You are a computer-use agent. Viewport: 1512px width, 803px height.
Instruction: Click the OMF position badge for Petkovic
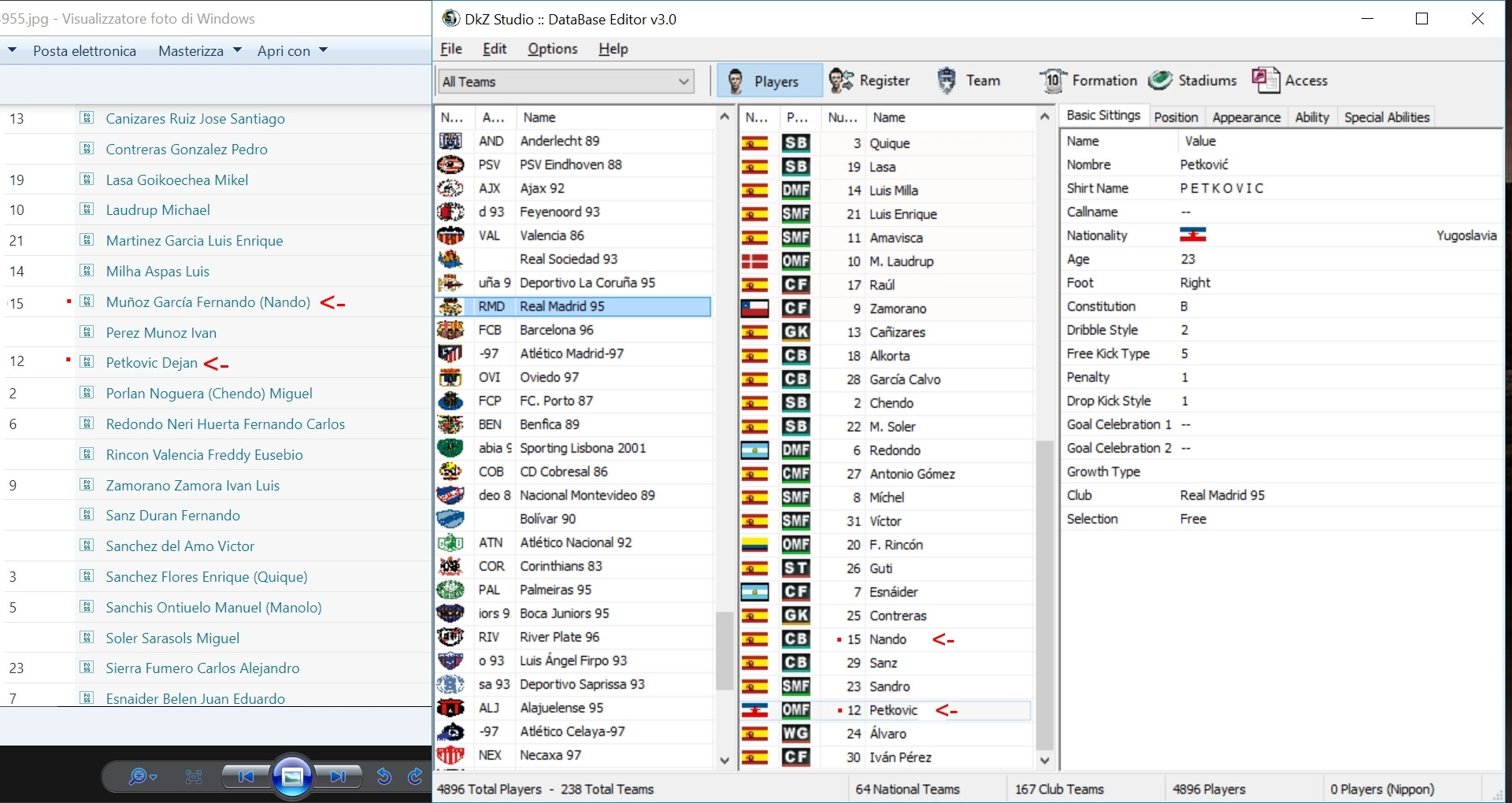click(795, 710)
